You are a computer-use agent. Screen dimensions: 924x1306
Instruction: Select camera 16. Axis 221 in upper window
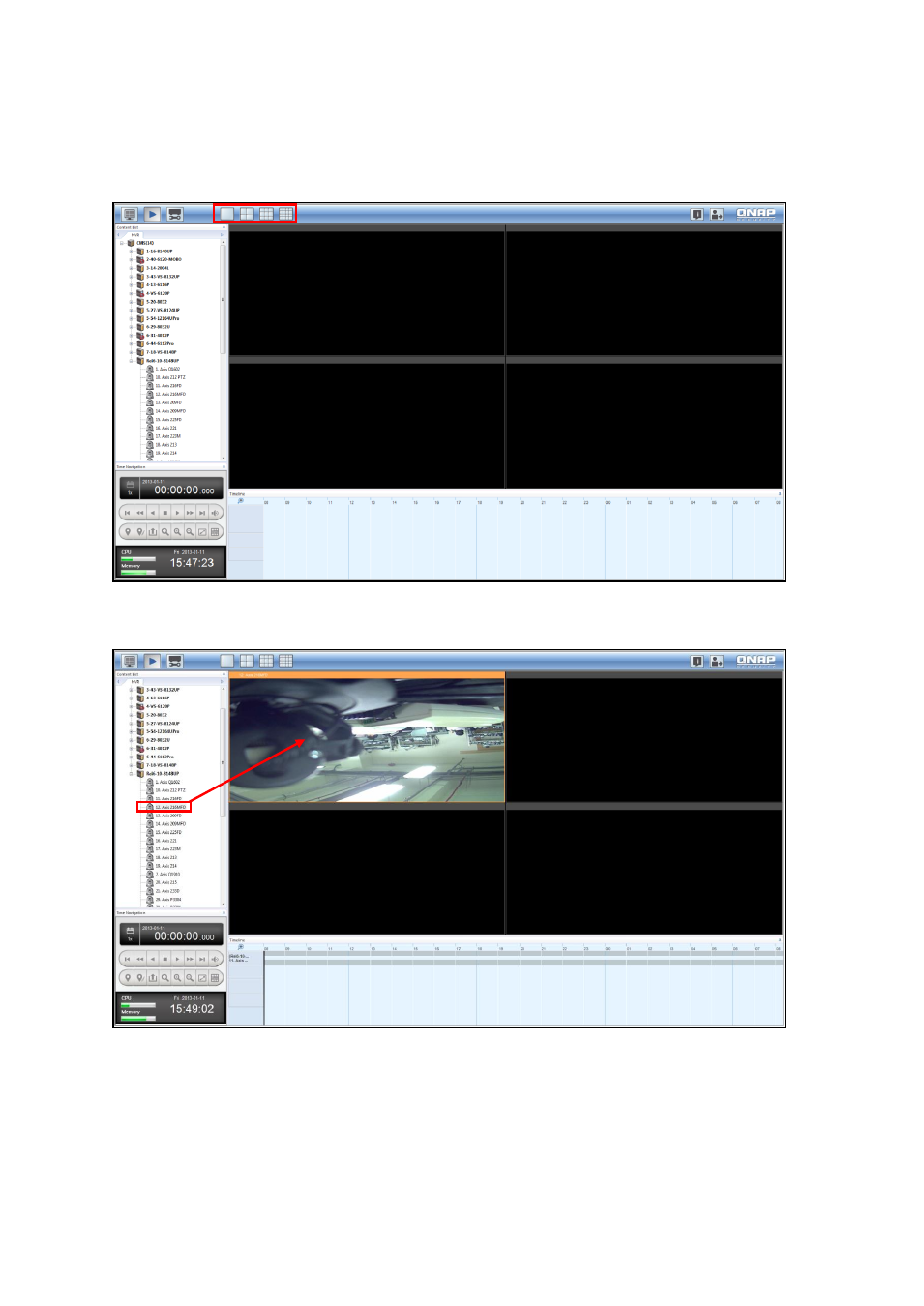pyautogui.click(x=162, y=428)
